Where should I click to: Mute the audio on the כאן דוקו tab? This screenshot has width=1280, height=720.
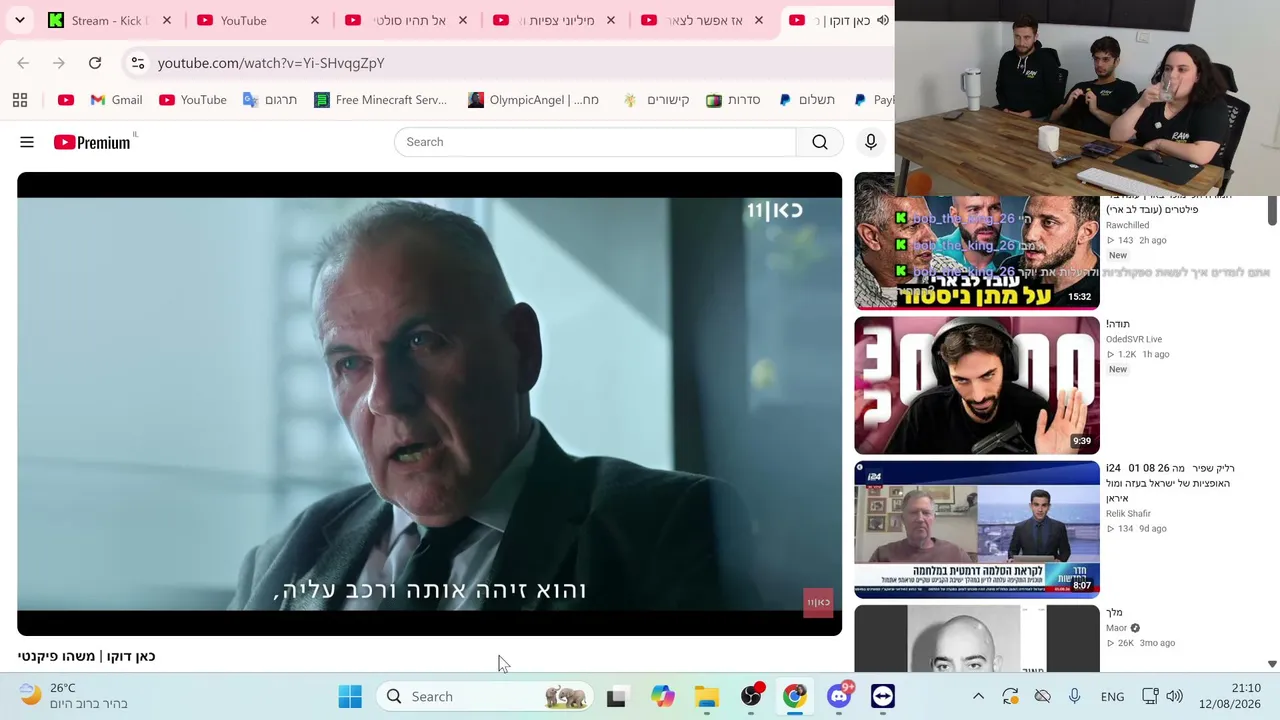tap(883, 20)
